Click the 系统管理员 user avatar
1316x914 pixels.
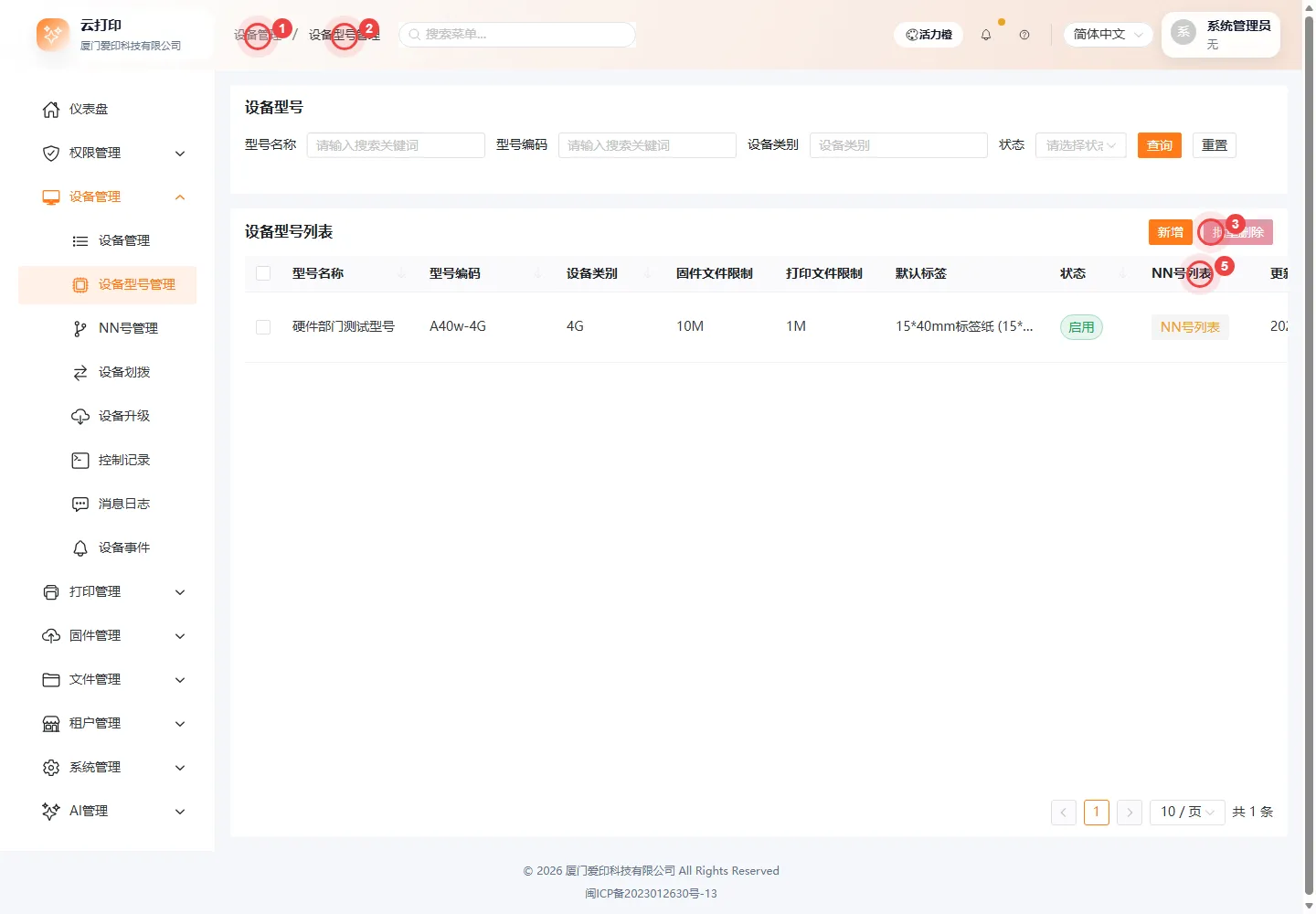click(1183, 32)
